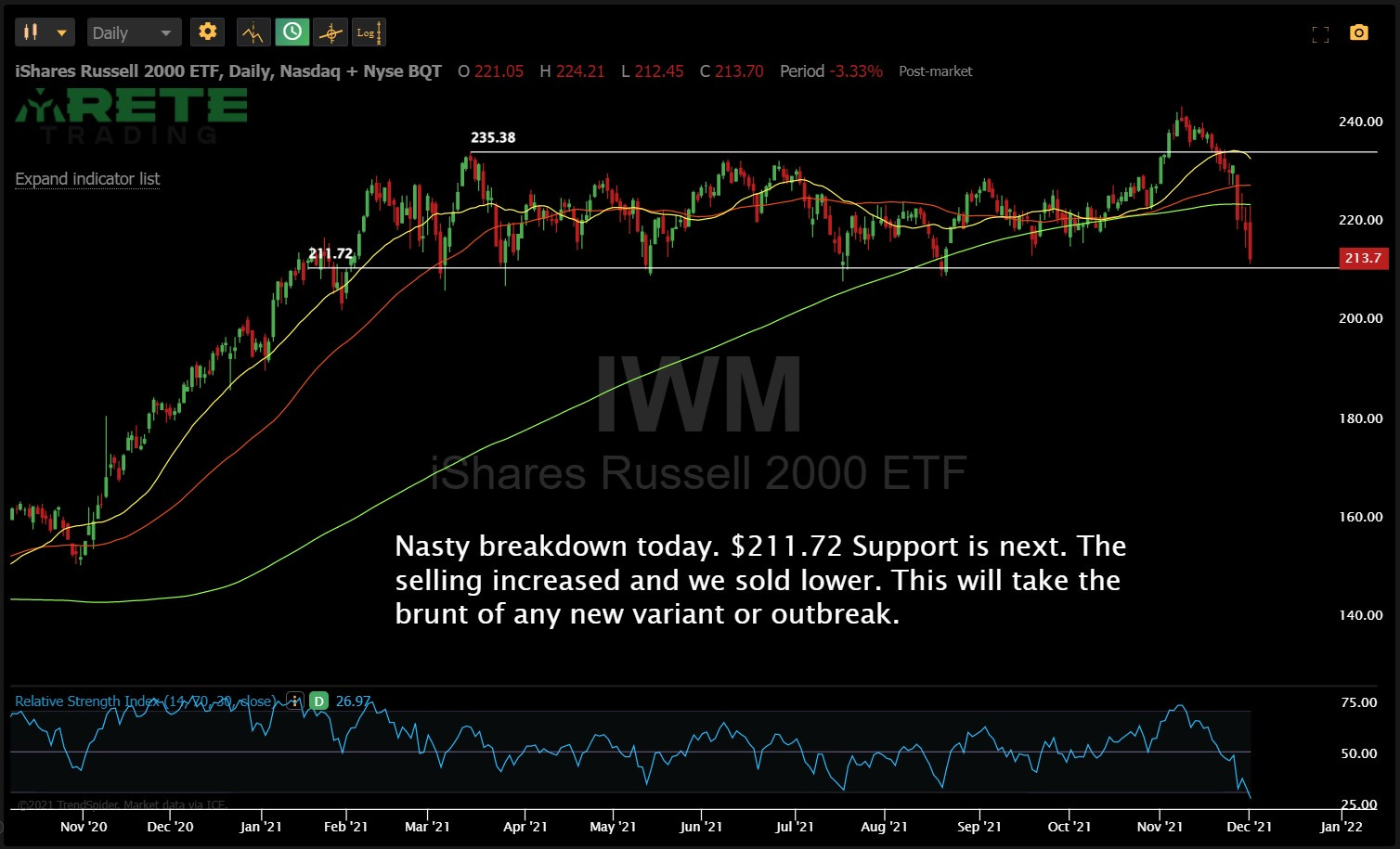The height and width of the screenshot is (849, 1400).
Task: Click the Period -3.33% change value
Action: coord(856,71)
